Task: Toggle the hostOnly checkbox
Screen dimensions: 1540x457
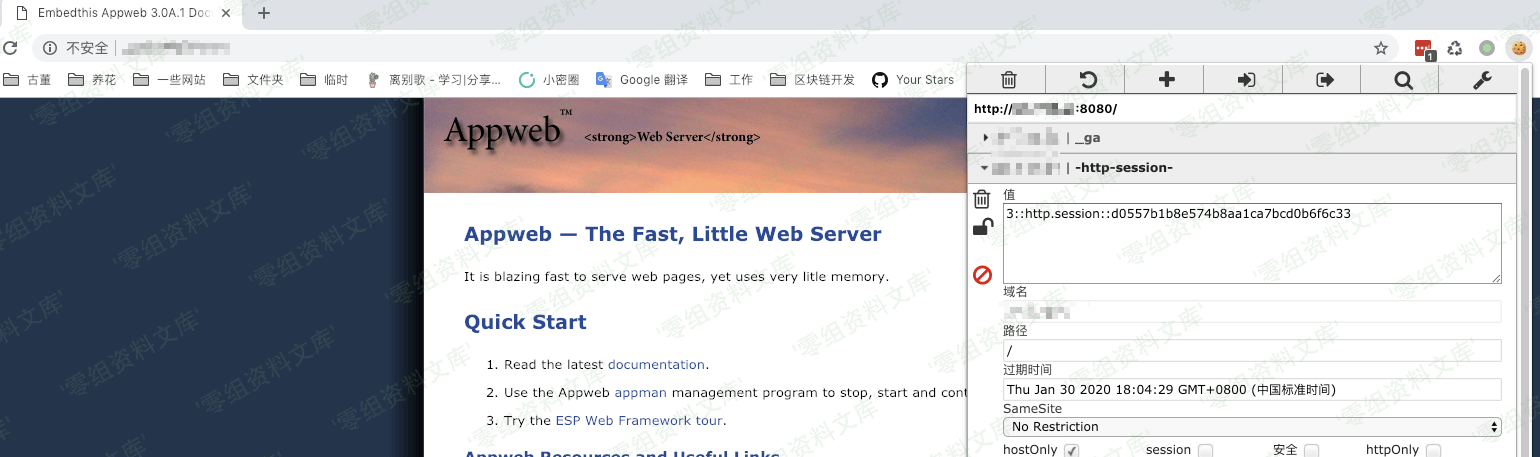Action: pos(1071,450)
